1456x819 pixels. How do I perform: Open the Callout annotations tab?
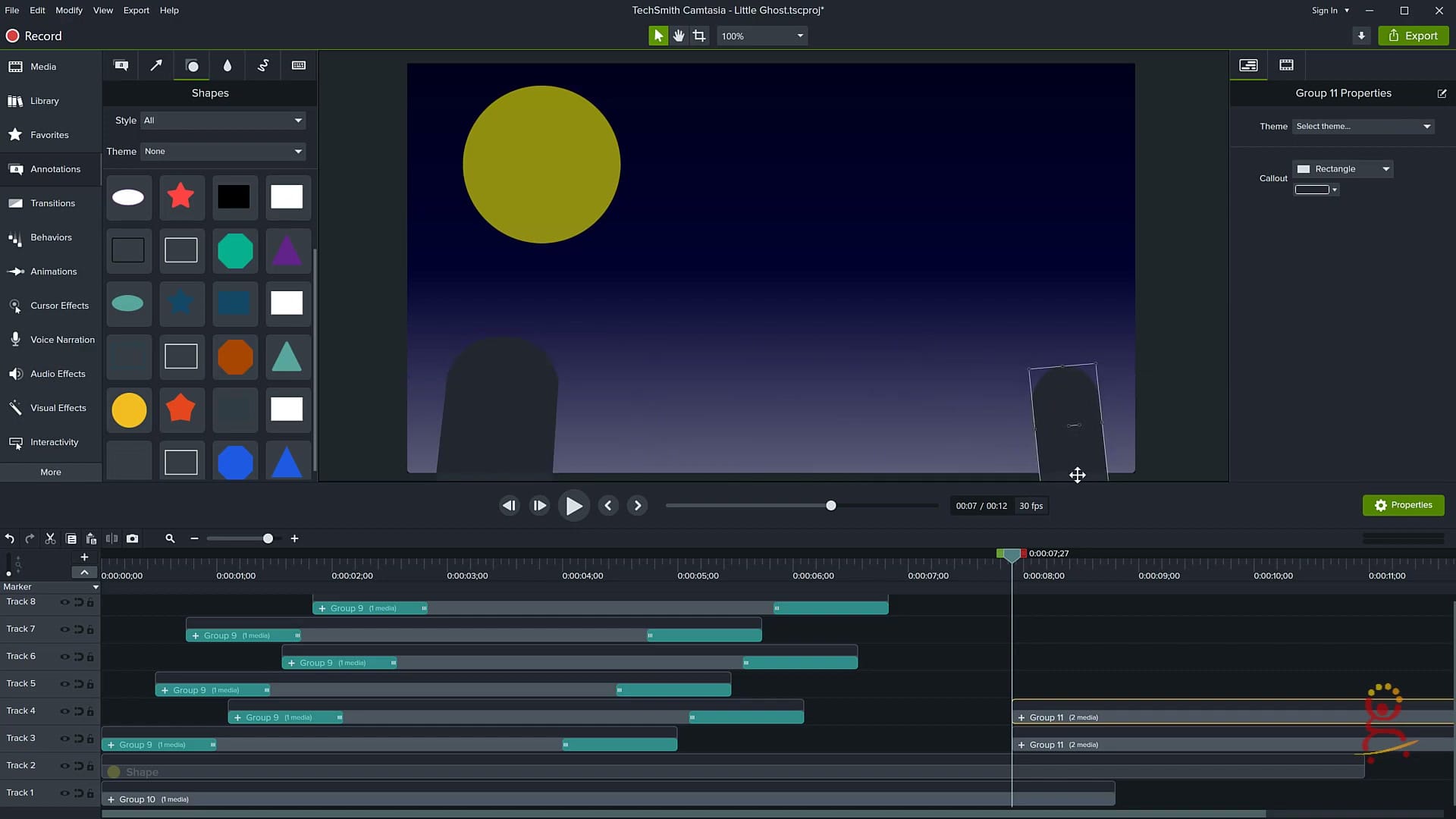(x=121, y=65)
